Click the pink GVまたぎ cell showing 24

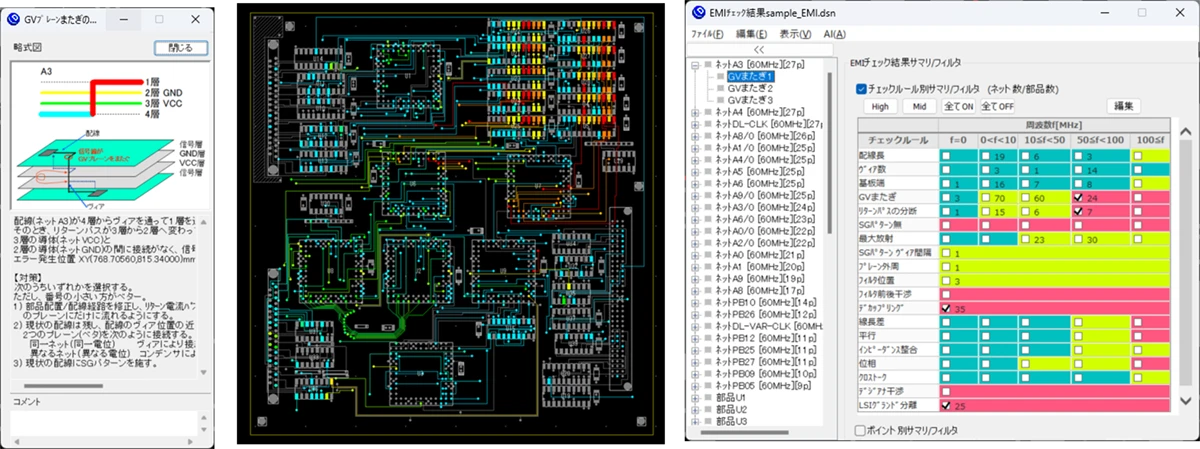click(x=1098, y=198)
